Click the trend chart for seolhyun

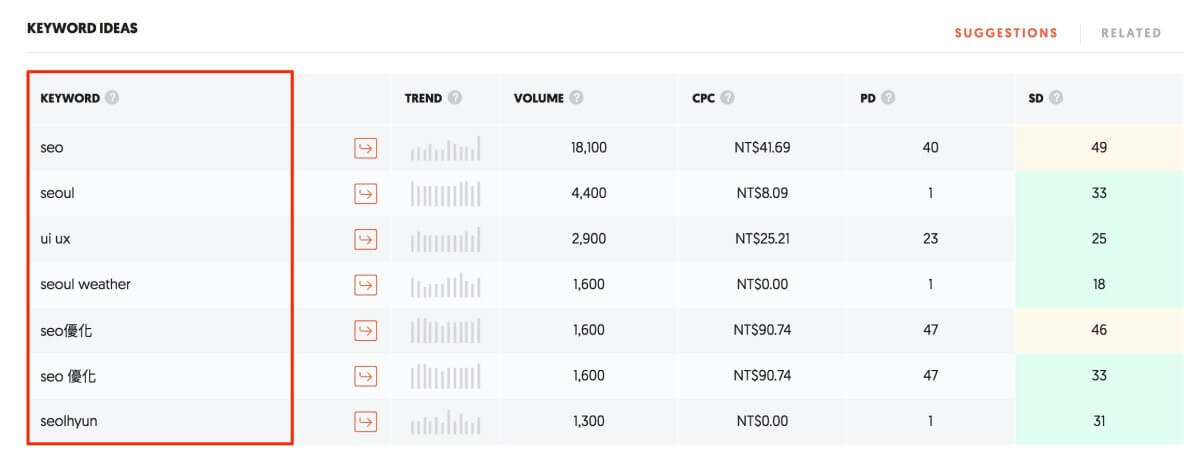pyautogui.click(x=445, y=422)
